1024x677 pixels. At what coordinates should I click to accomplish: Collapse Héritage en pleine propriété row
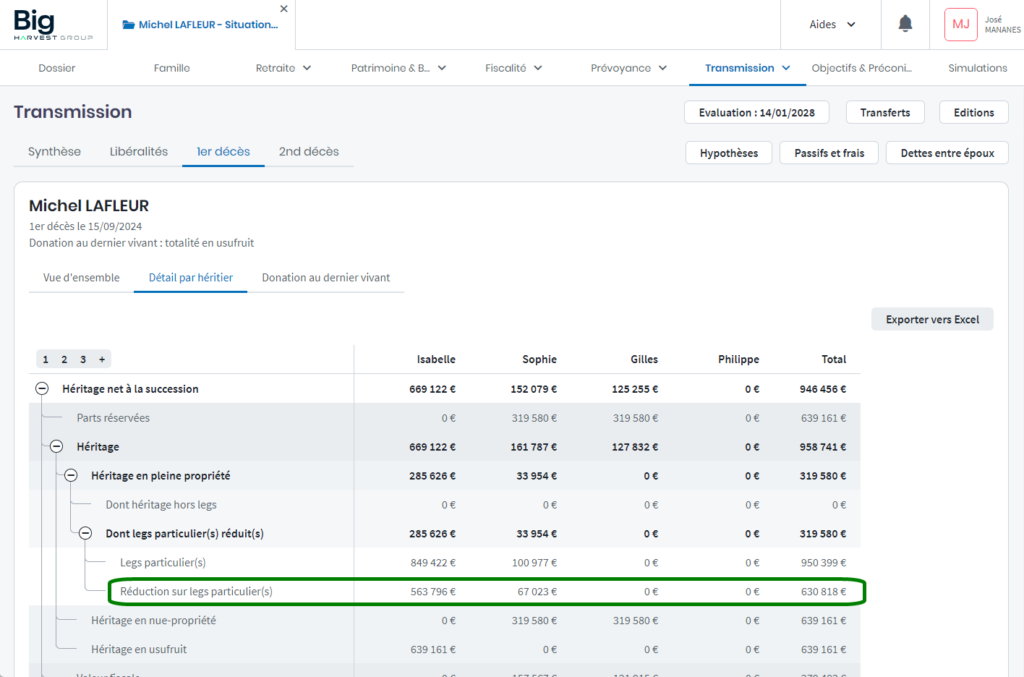(x=71, y=476)
